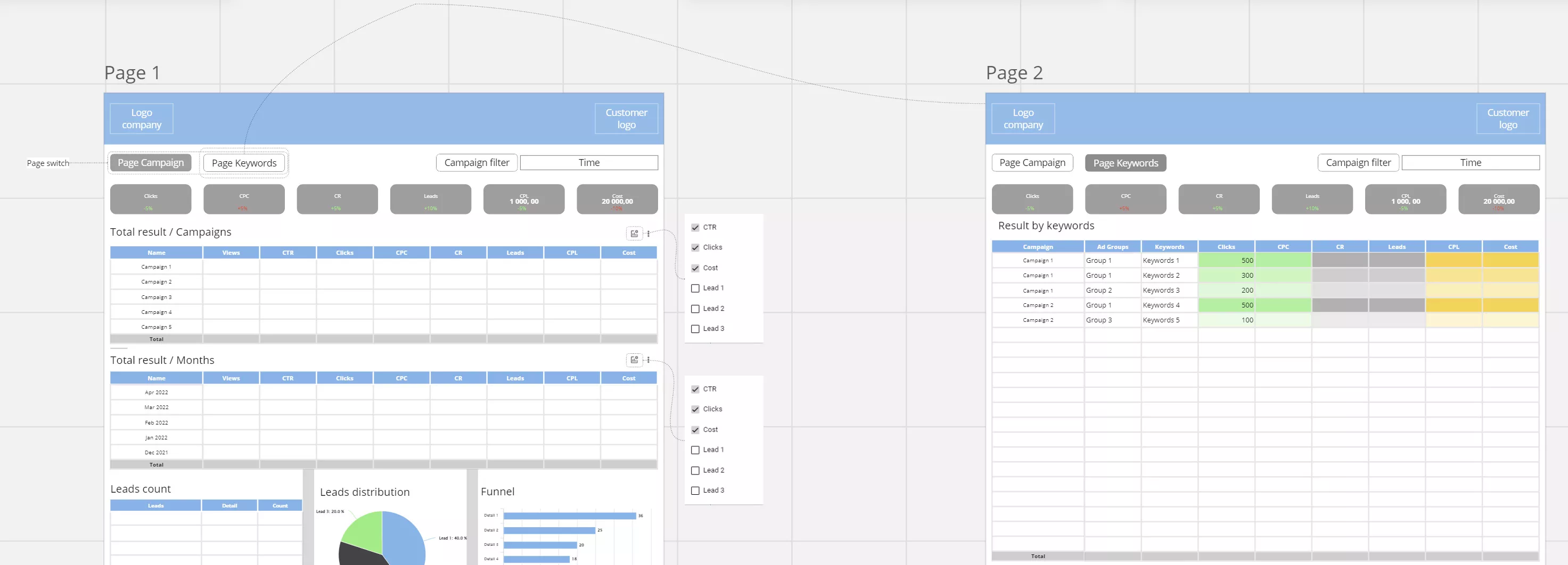
Task: Click Keywords column header on Page 2
Action: pos(1169,247)
